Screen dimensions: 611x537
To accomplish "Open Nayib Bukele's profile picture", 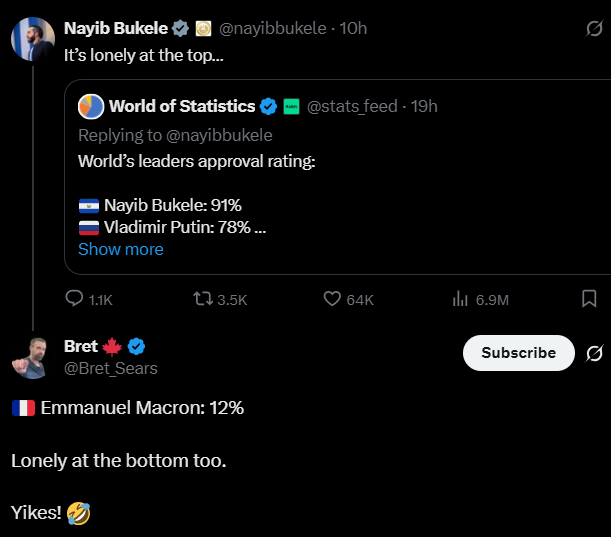I will (x=32, y=38).
